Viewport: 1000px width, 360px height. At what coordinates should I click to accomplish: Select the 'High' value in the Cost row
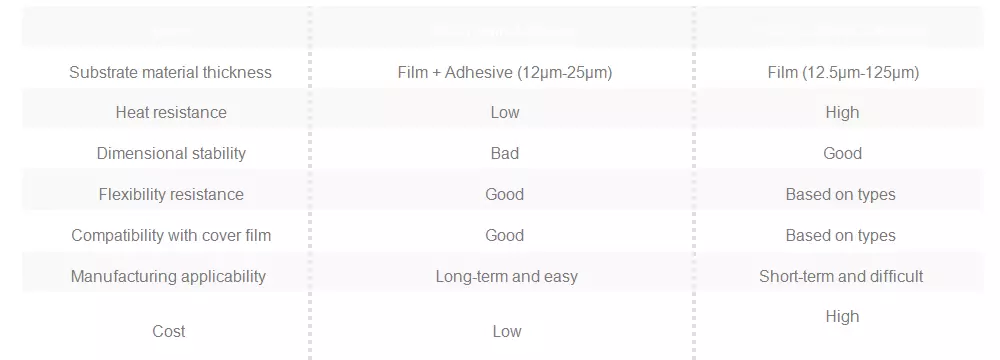click(842, 317)
